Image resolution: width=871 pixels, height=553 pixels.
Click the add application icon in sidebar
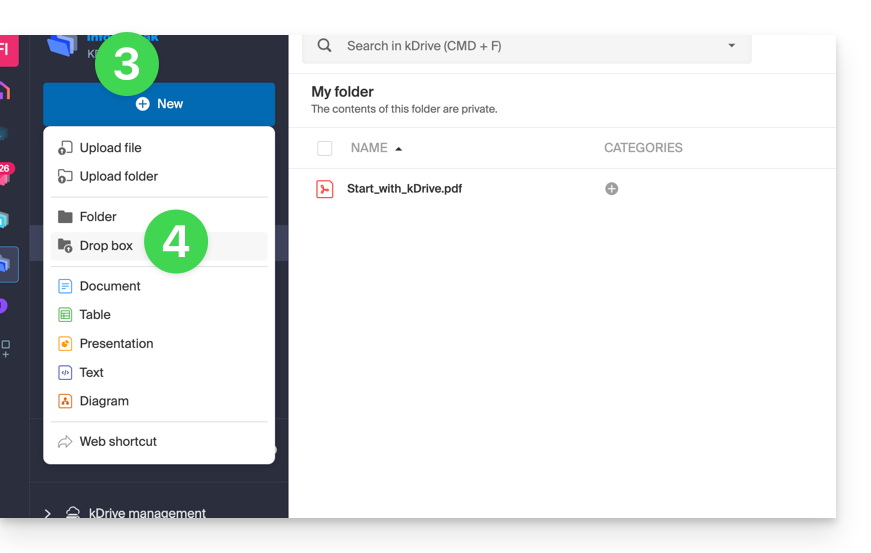point(6,349)
